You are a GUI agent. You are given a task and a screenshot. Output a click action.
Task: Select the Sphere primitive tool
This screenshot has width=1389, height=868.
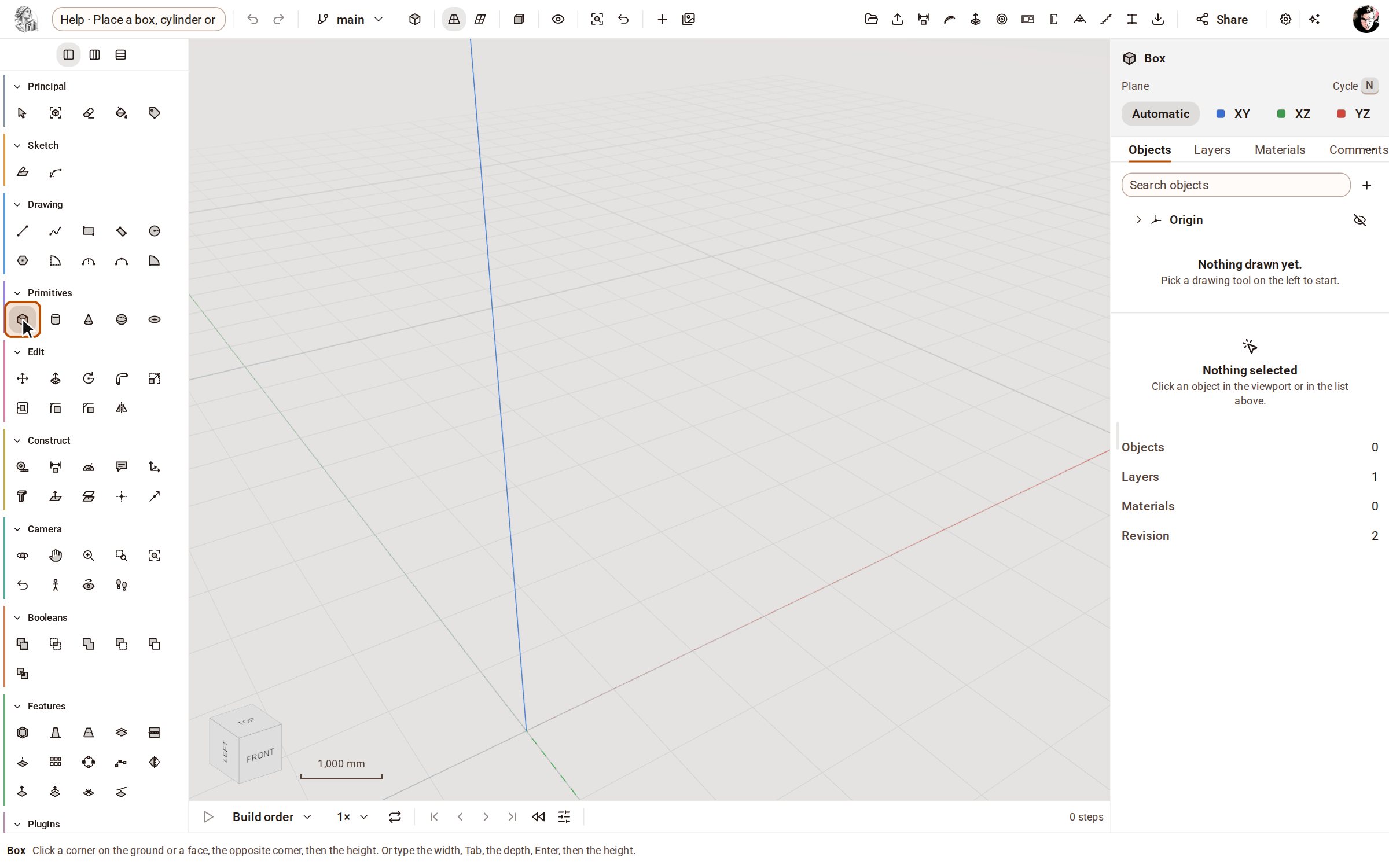tap(122, 319)
